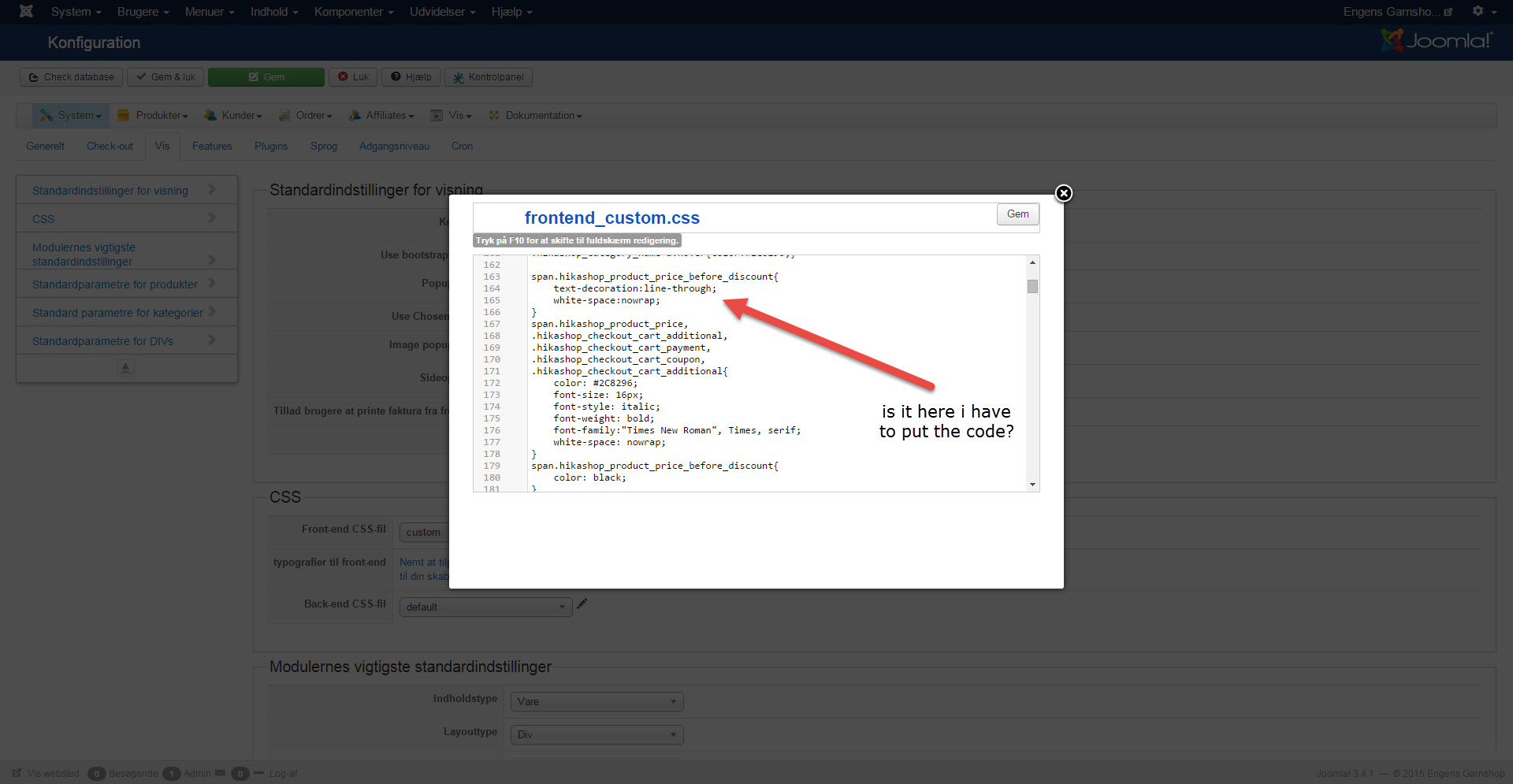1513x784 pixels.
Task: Expand the Kunder menu
Action: 233,116
